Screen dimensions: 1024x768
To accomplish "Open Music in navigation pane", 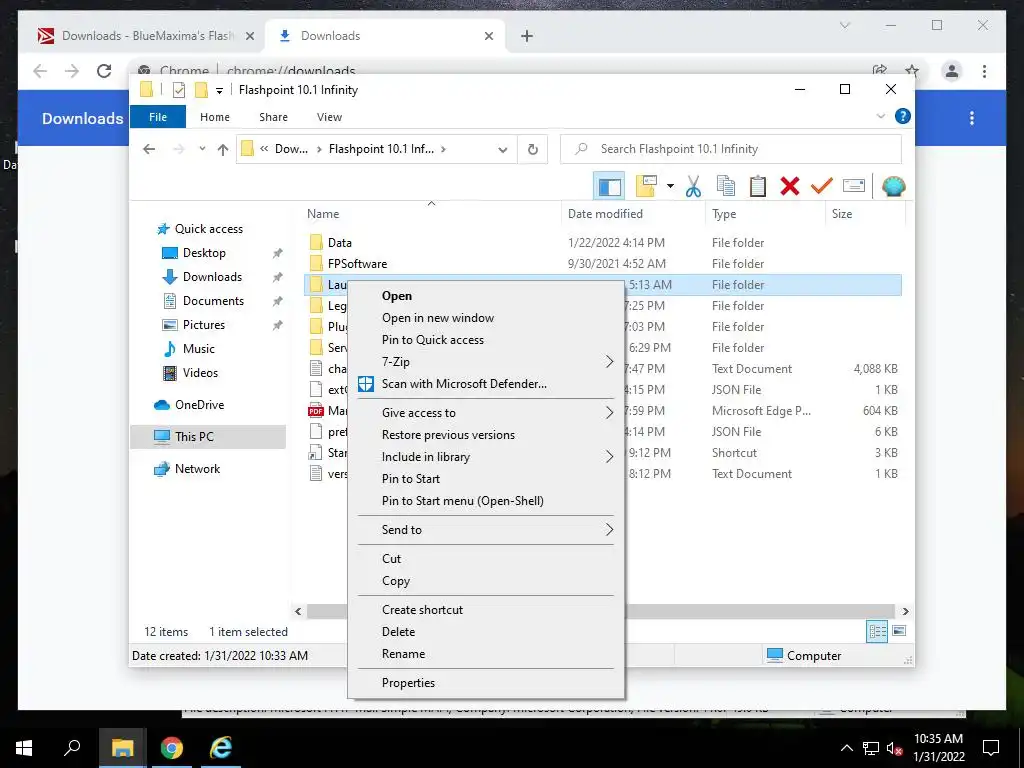I will click(x=199, y=349).
